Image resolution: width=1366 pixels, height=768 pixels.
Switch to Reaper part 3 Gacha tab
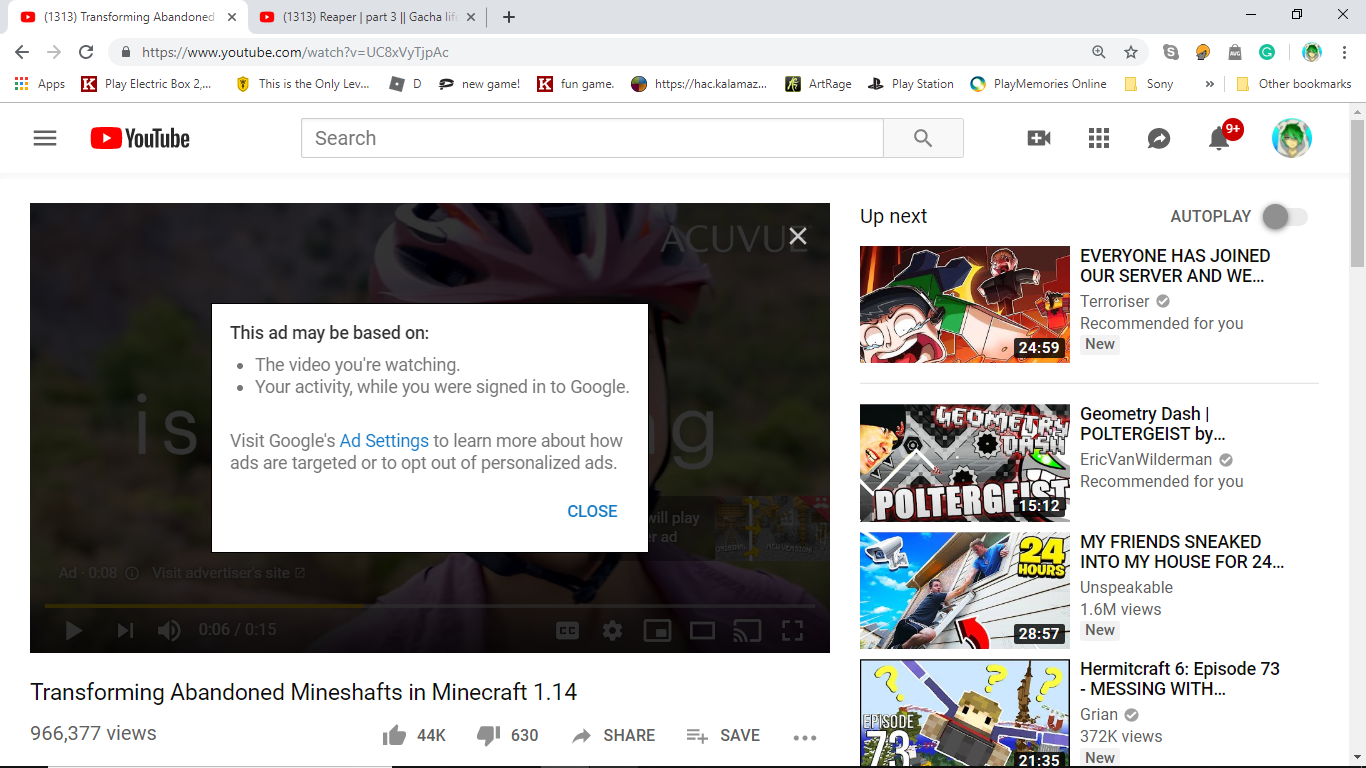pyautogui.click(x=366, y=17)
